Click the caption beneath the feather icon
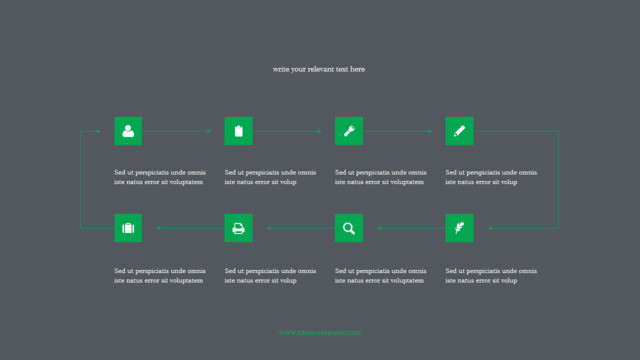640x360 pixels. click(491, 276)
